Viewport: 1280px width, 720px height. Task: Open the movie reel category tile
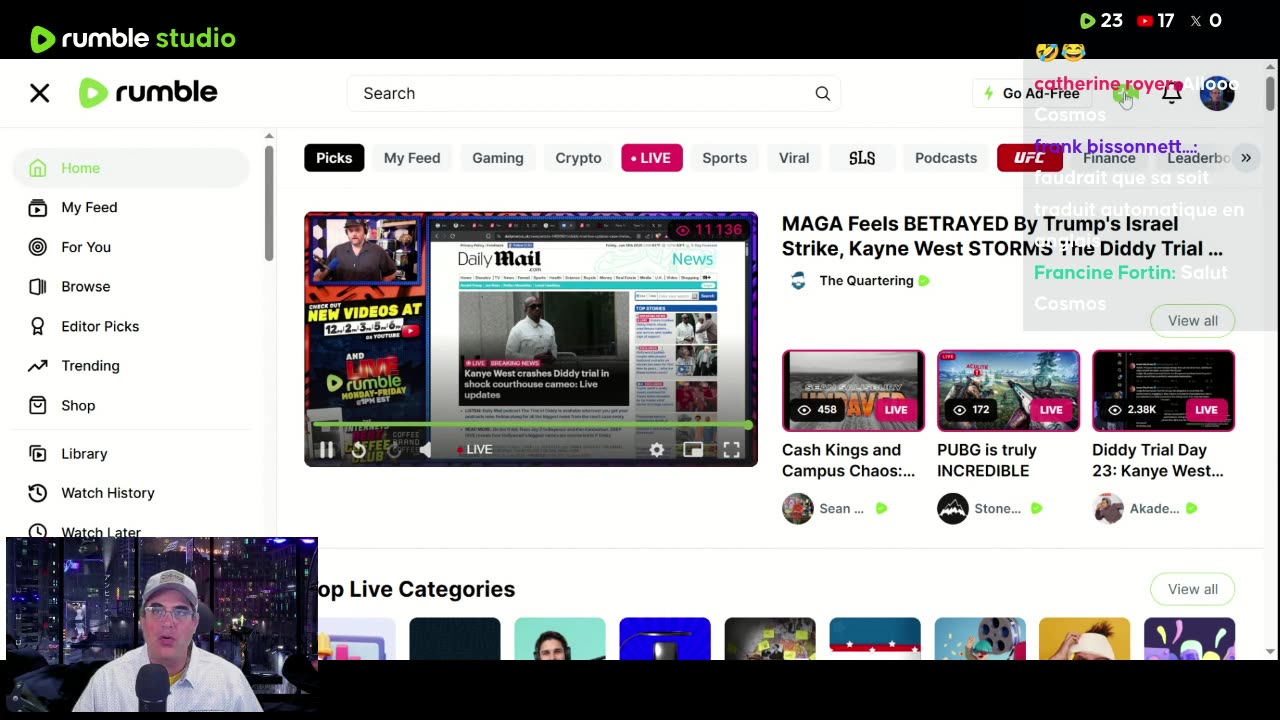pos(980,639)
